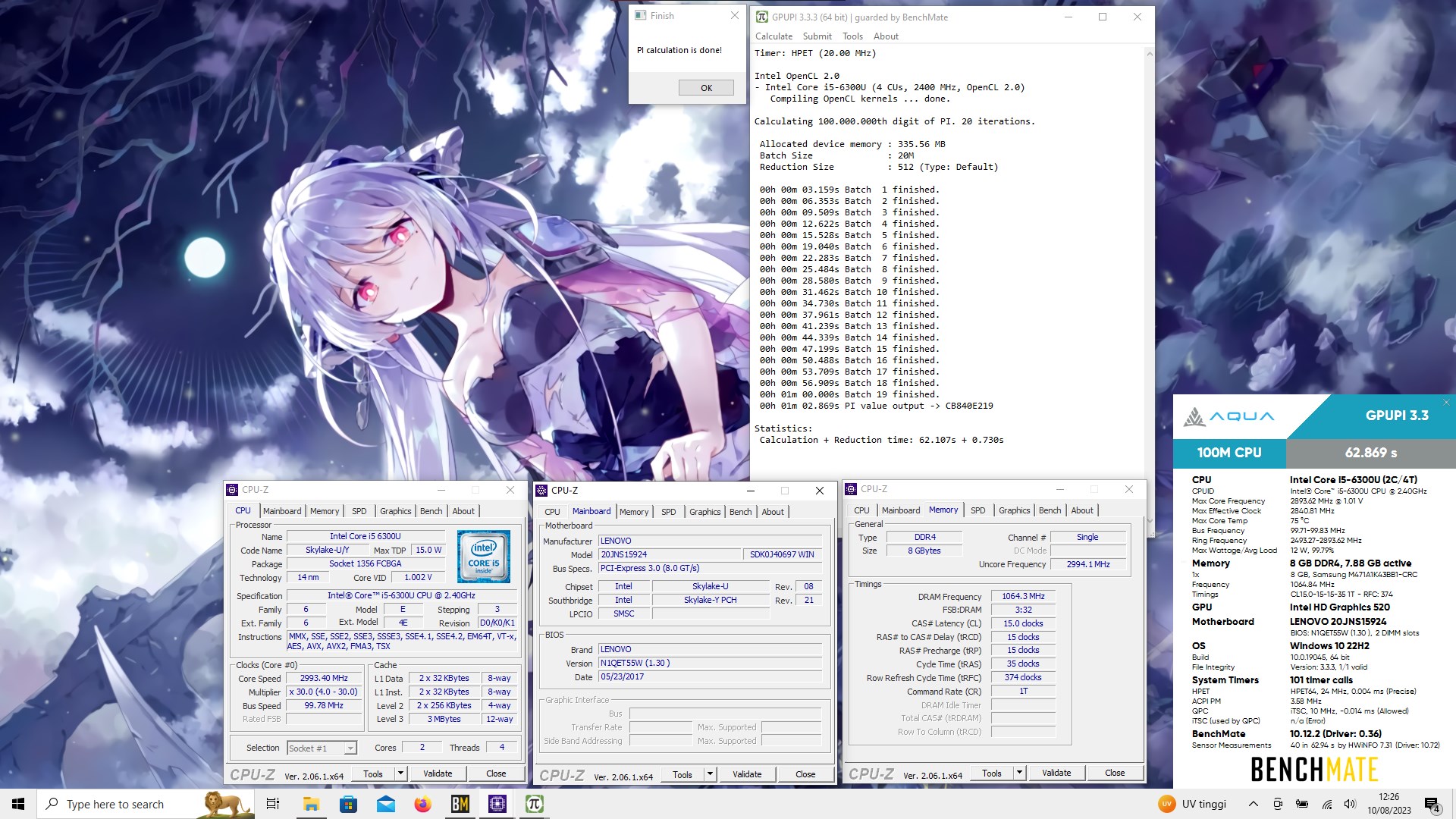The height and width of the screenshot is (819, 1456).
Task: Open File Explorer from taskbar
Action: tap(311, 804)
